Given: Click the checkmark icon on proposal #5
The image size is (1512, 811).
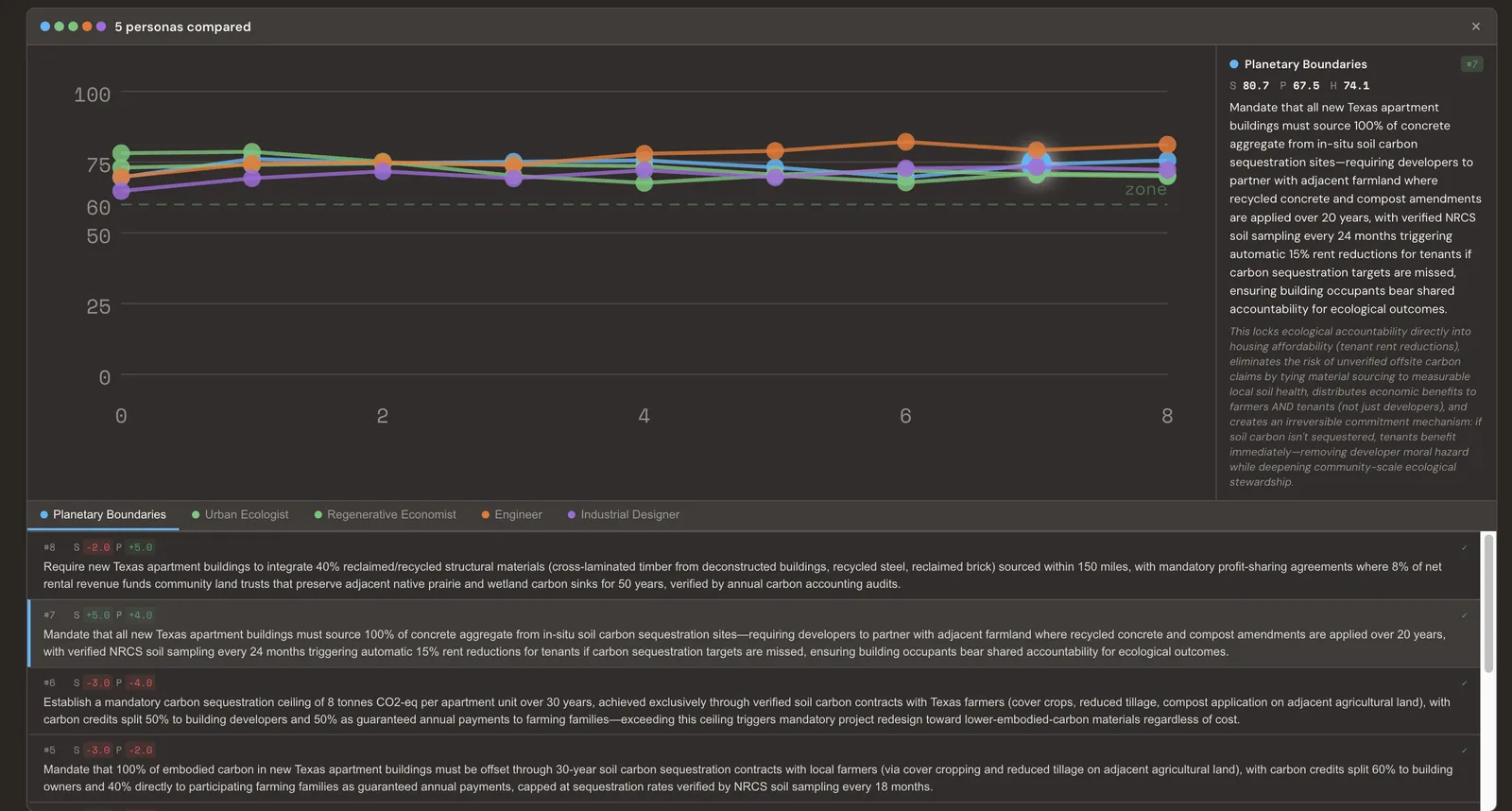Looking at the screenshot, I should coord(1465,751).
